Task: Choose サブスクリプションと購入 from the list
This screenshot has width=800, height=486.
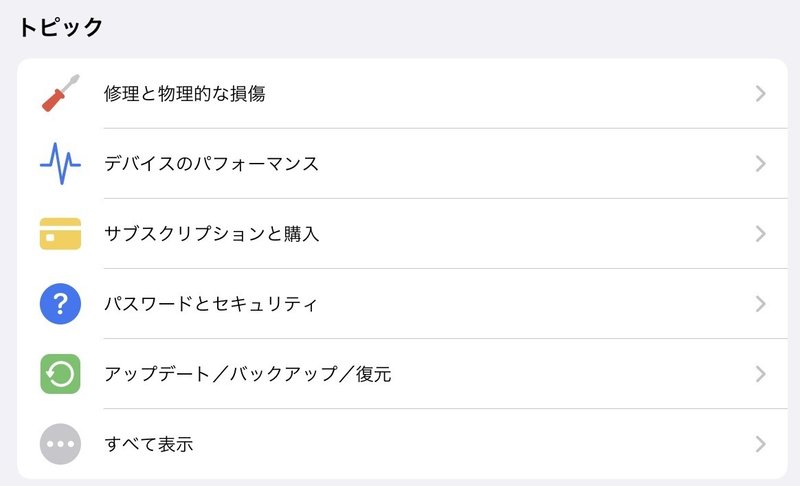Action: coord(403,234)
